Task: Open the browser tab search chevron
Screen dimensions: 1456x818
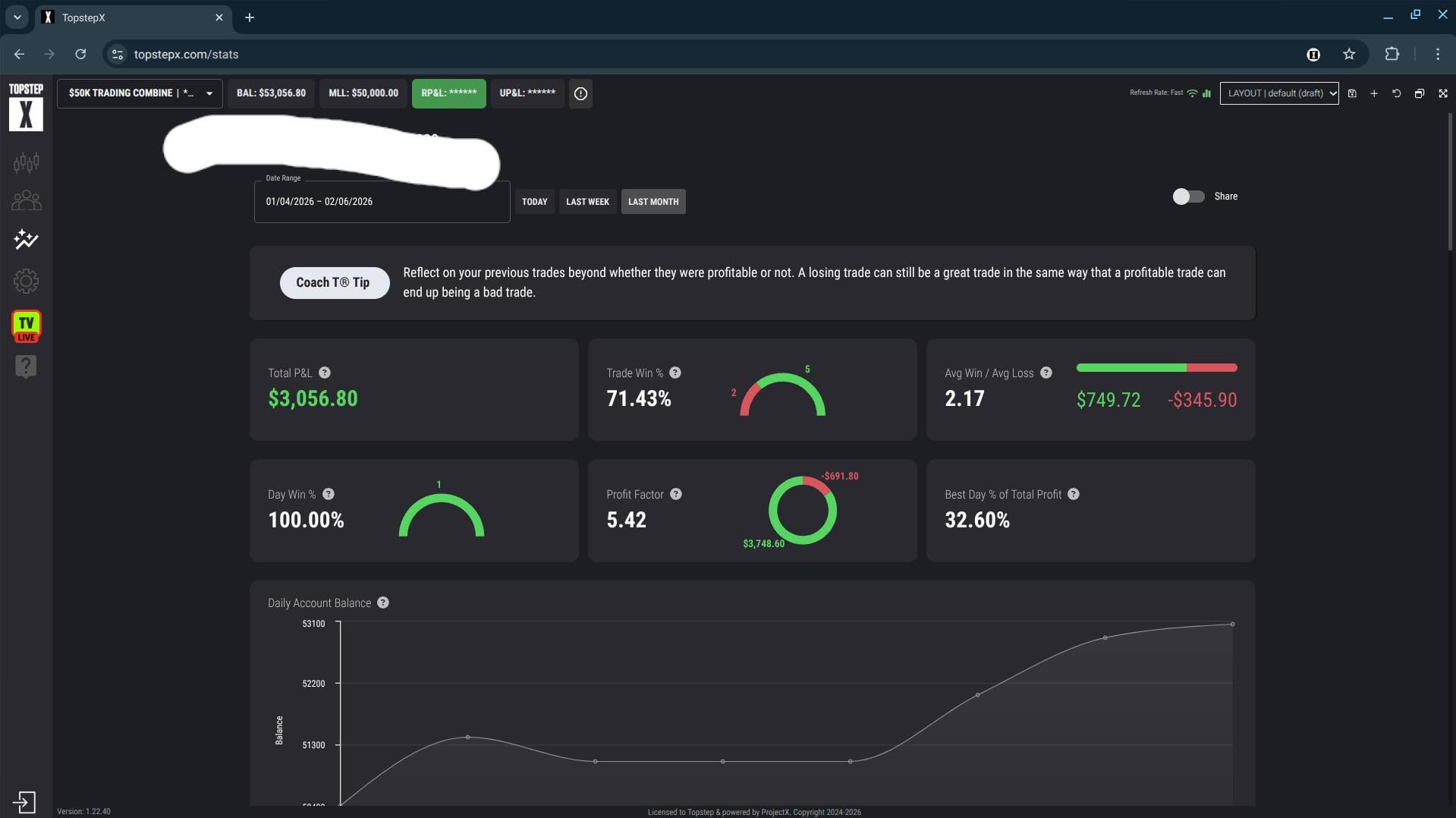Action: point(17,17)
